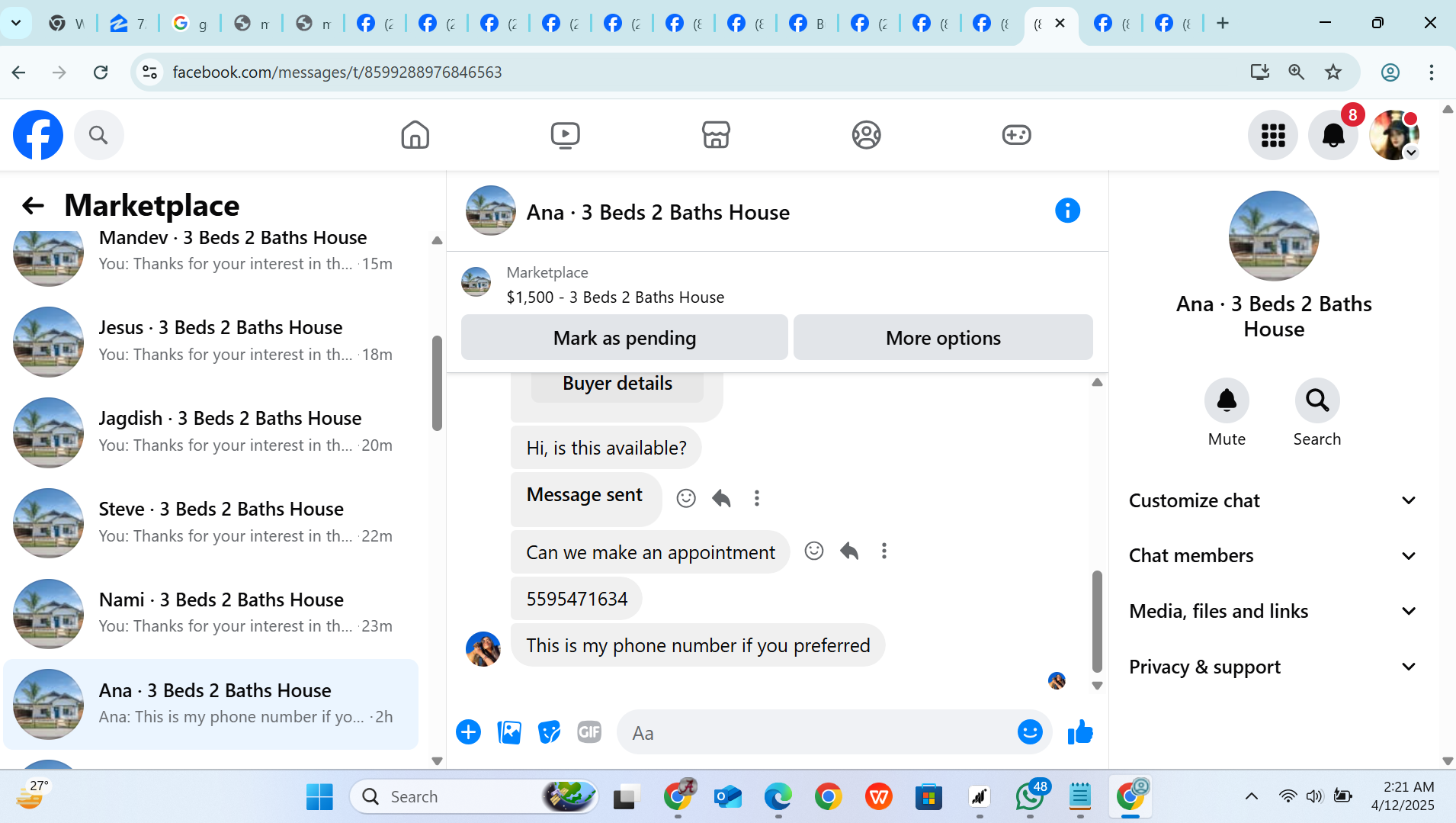Click More options button
This screenshot has height=823, width=1456.
[943, 337]
